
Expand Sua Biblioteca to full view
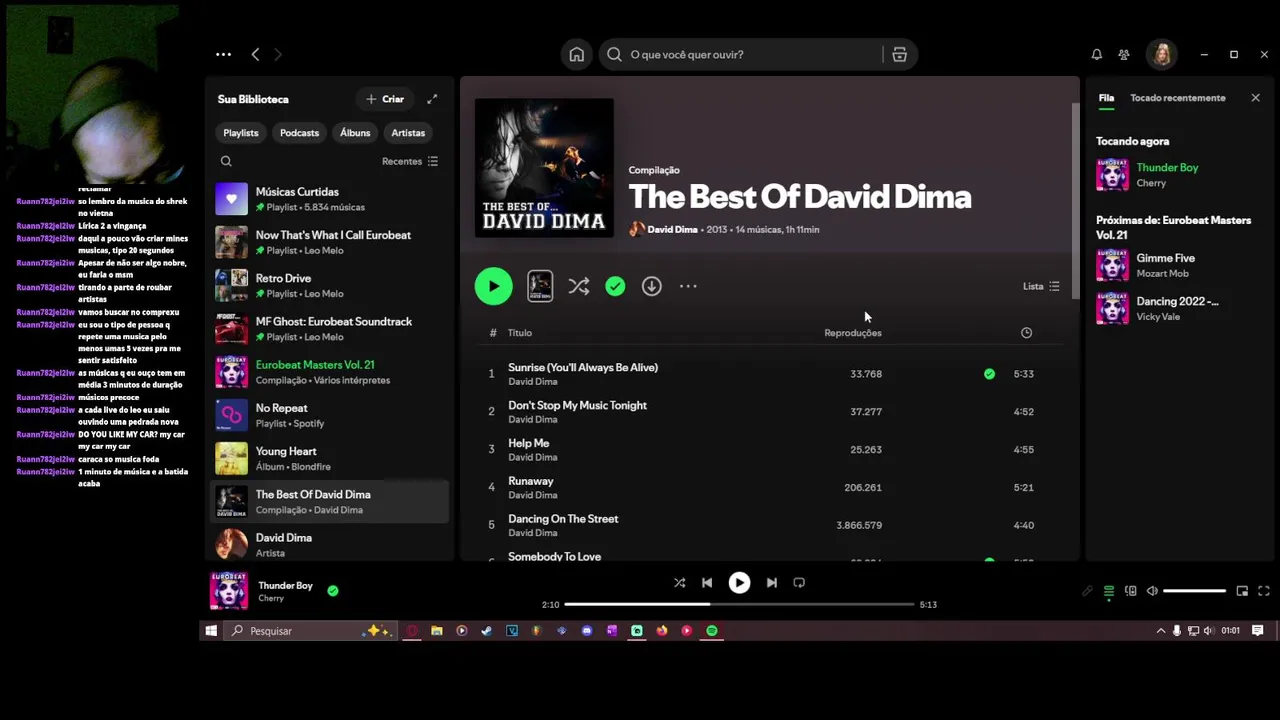pos(432,99)
